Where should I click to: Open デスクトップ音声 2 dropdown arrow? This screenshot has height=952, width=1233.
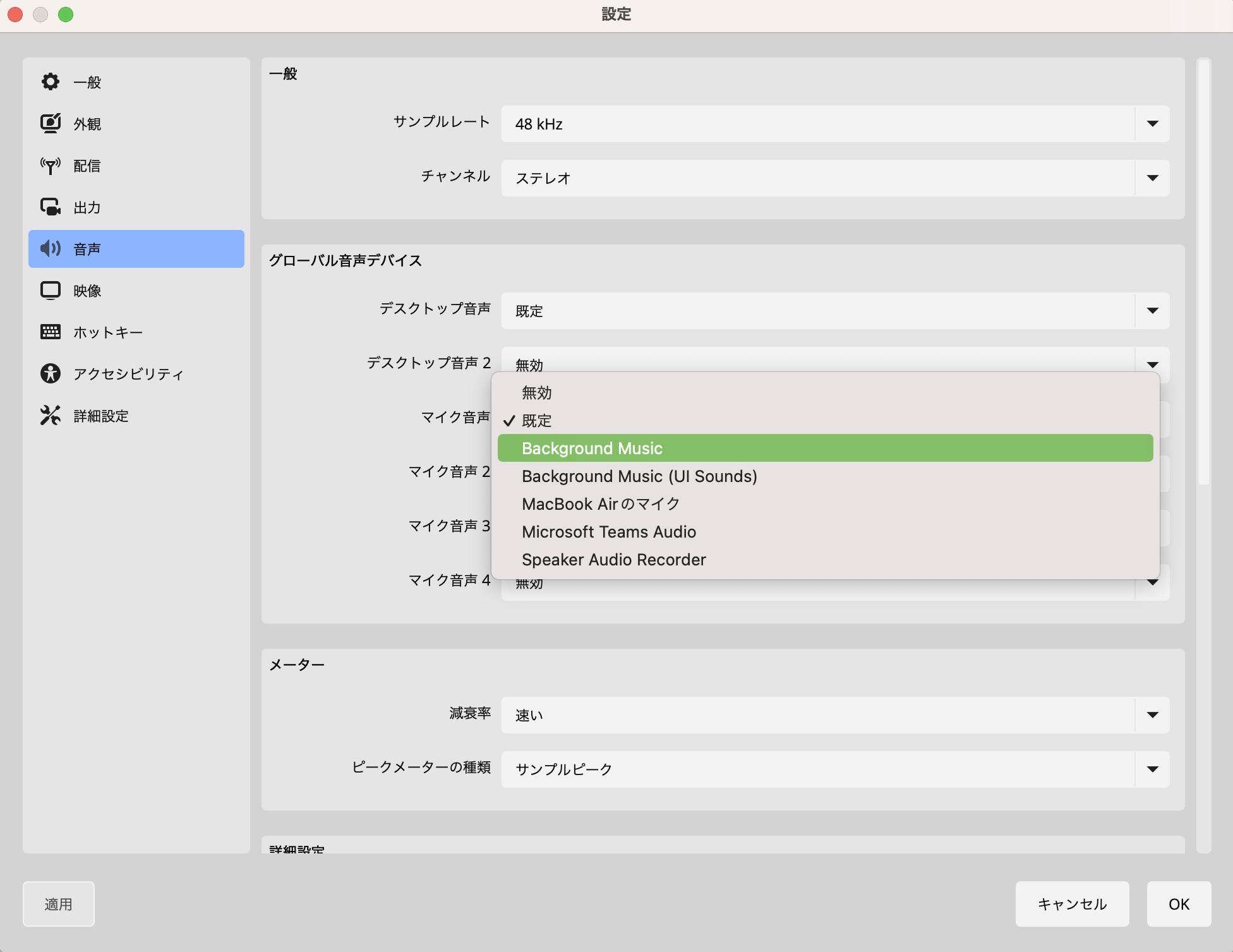(1153, 363)
